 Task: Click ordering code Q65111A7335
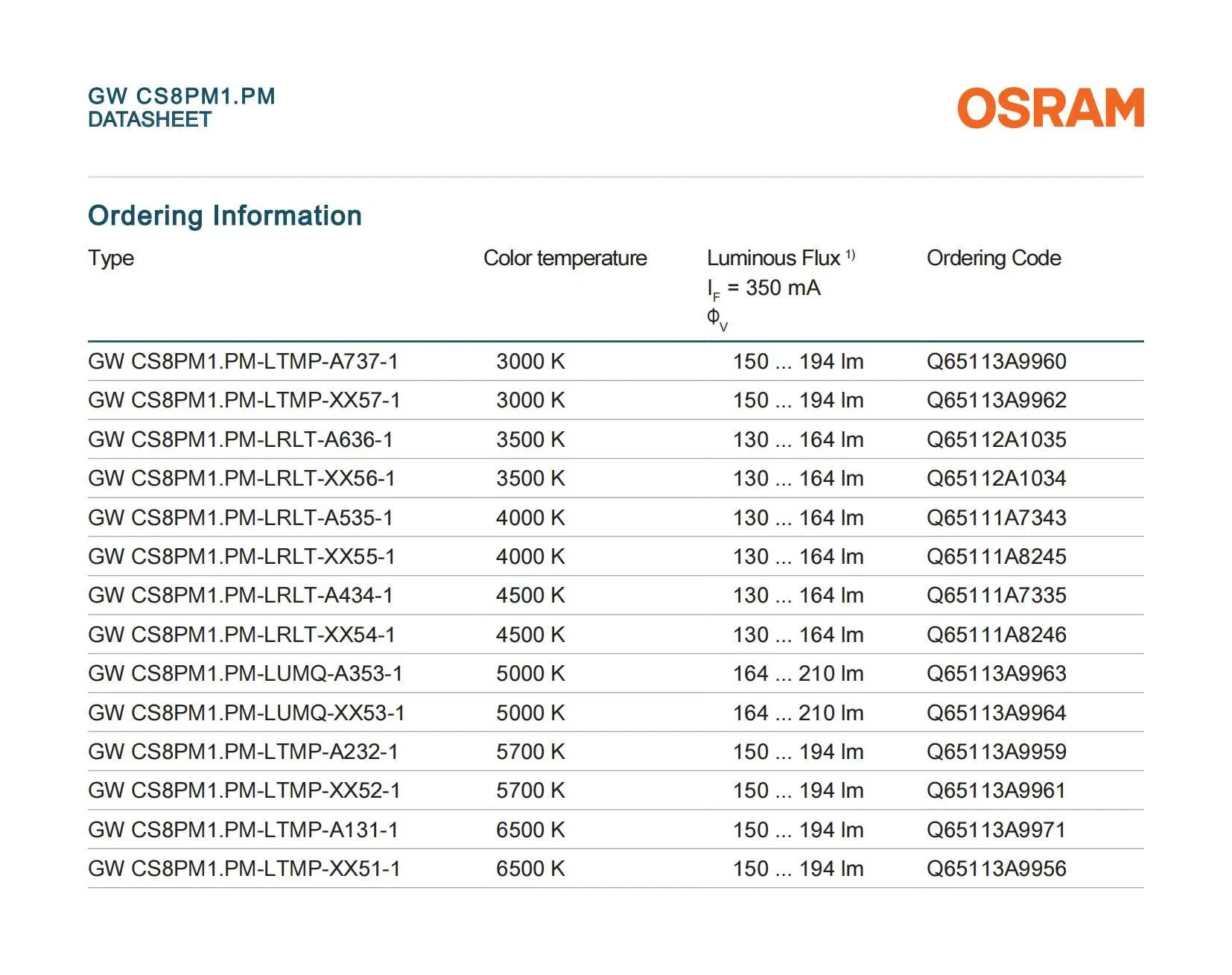(x=996, y=596)
